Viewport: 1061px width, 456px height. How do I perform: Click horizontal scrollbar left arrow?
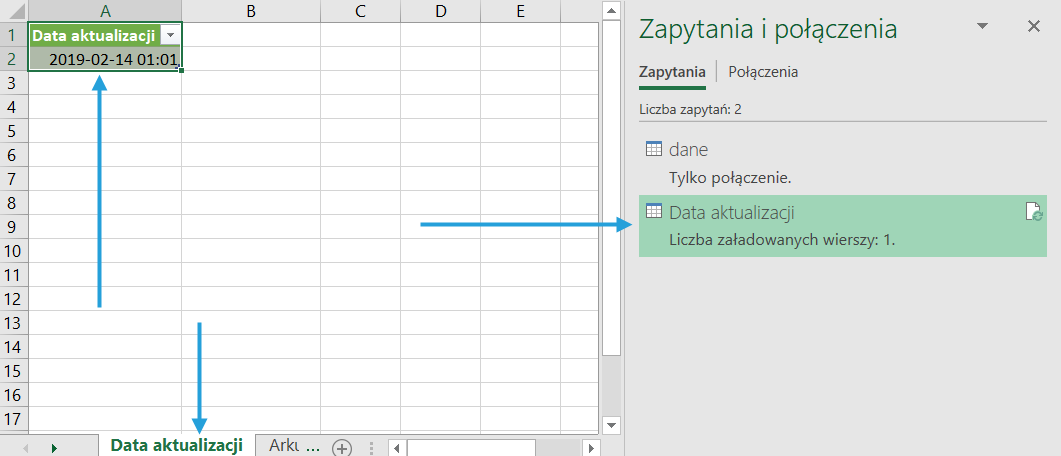coord(397,448)
